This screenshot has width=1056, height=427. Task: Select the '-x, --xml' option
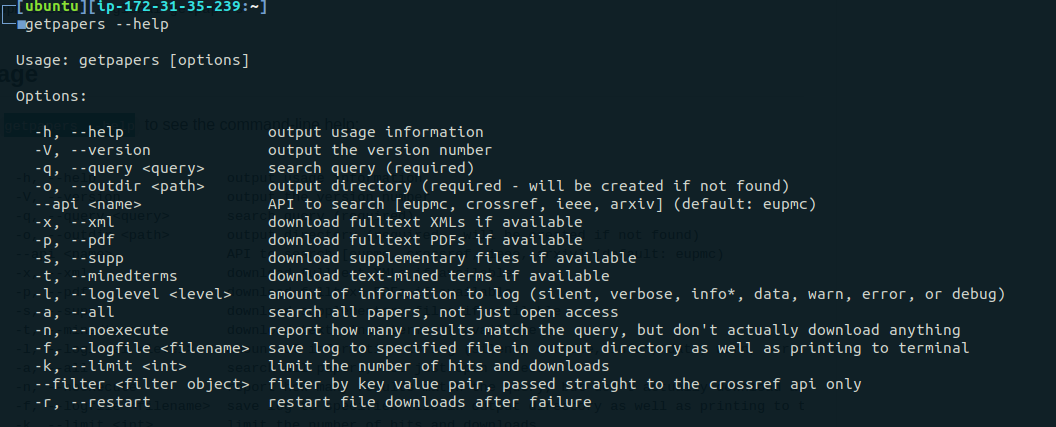pyautogui.click(x=74, y=222)
